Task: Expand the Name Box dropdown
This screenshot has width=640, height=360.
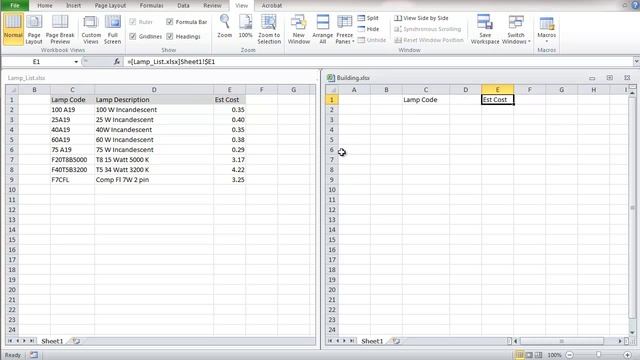Action: pyautogui.click(x=76, y=62)
